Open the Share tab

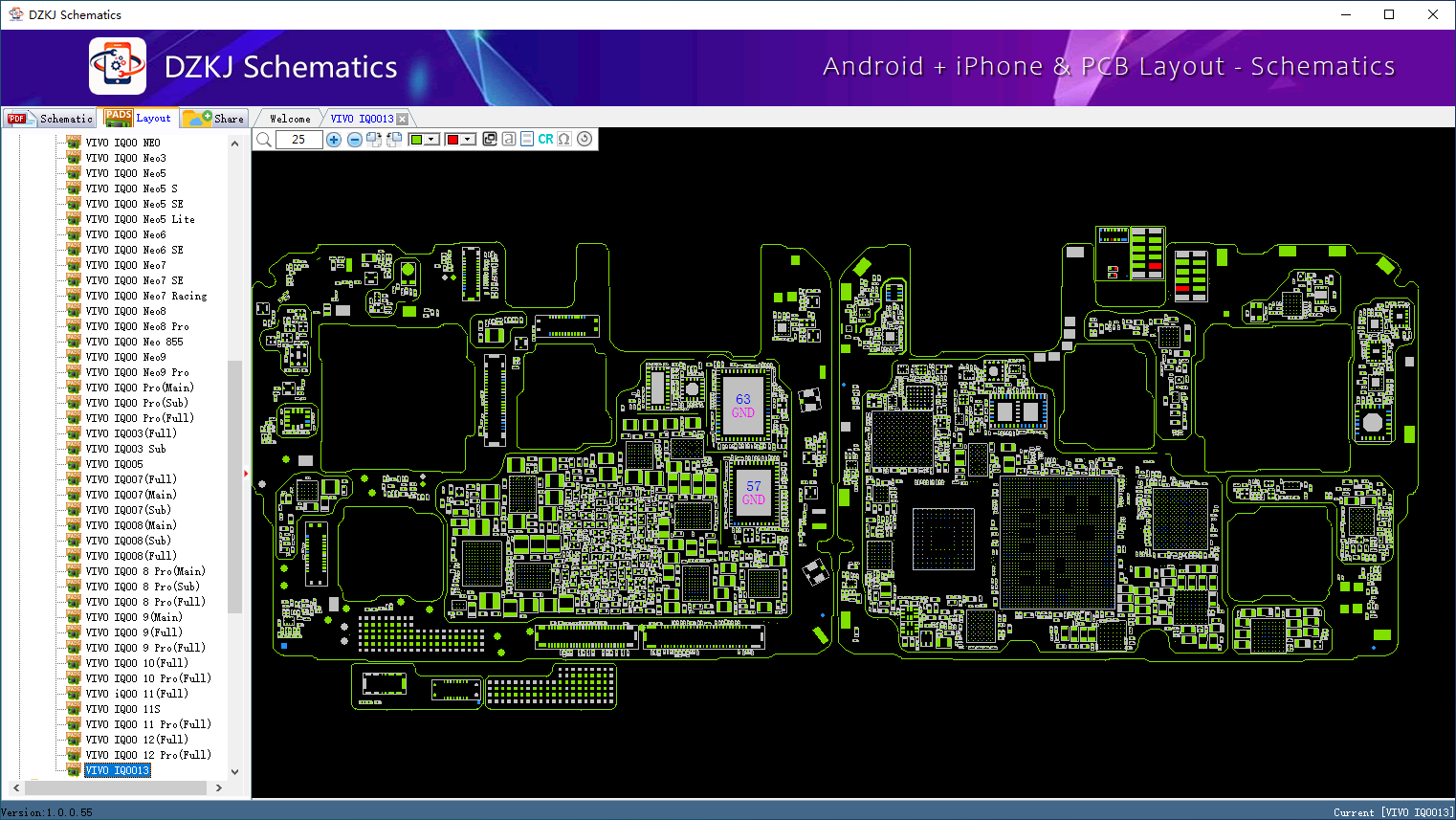(x=214, y=118)
